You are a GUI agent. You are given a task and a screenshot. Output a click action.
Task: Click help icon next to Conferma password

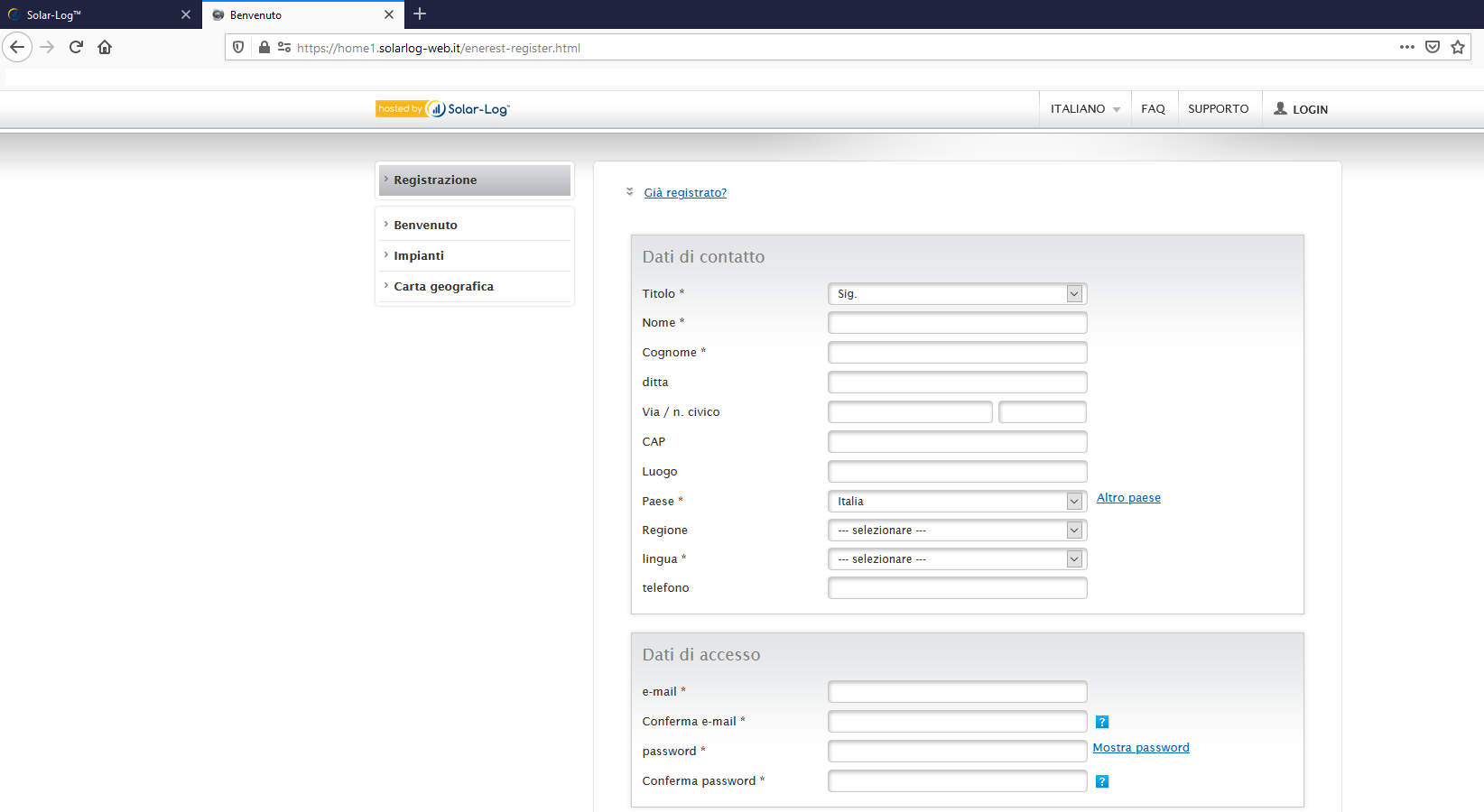pos(1101,781)
